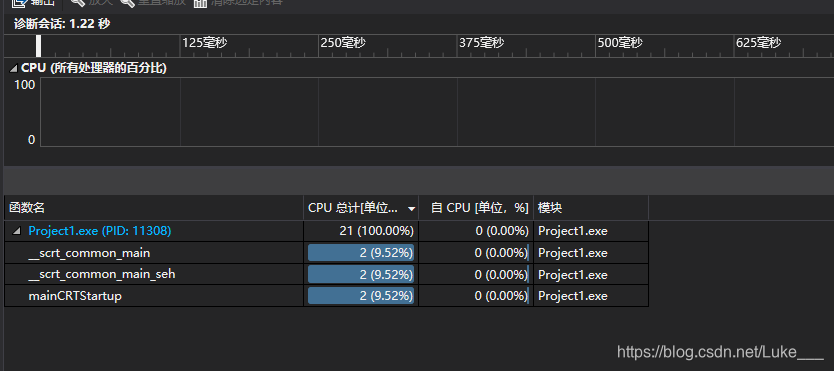This screenshot has height=371, width=834.
Task: Click the 放大 zoom-in magnifier icon
Action: tap(78, 3)
